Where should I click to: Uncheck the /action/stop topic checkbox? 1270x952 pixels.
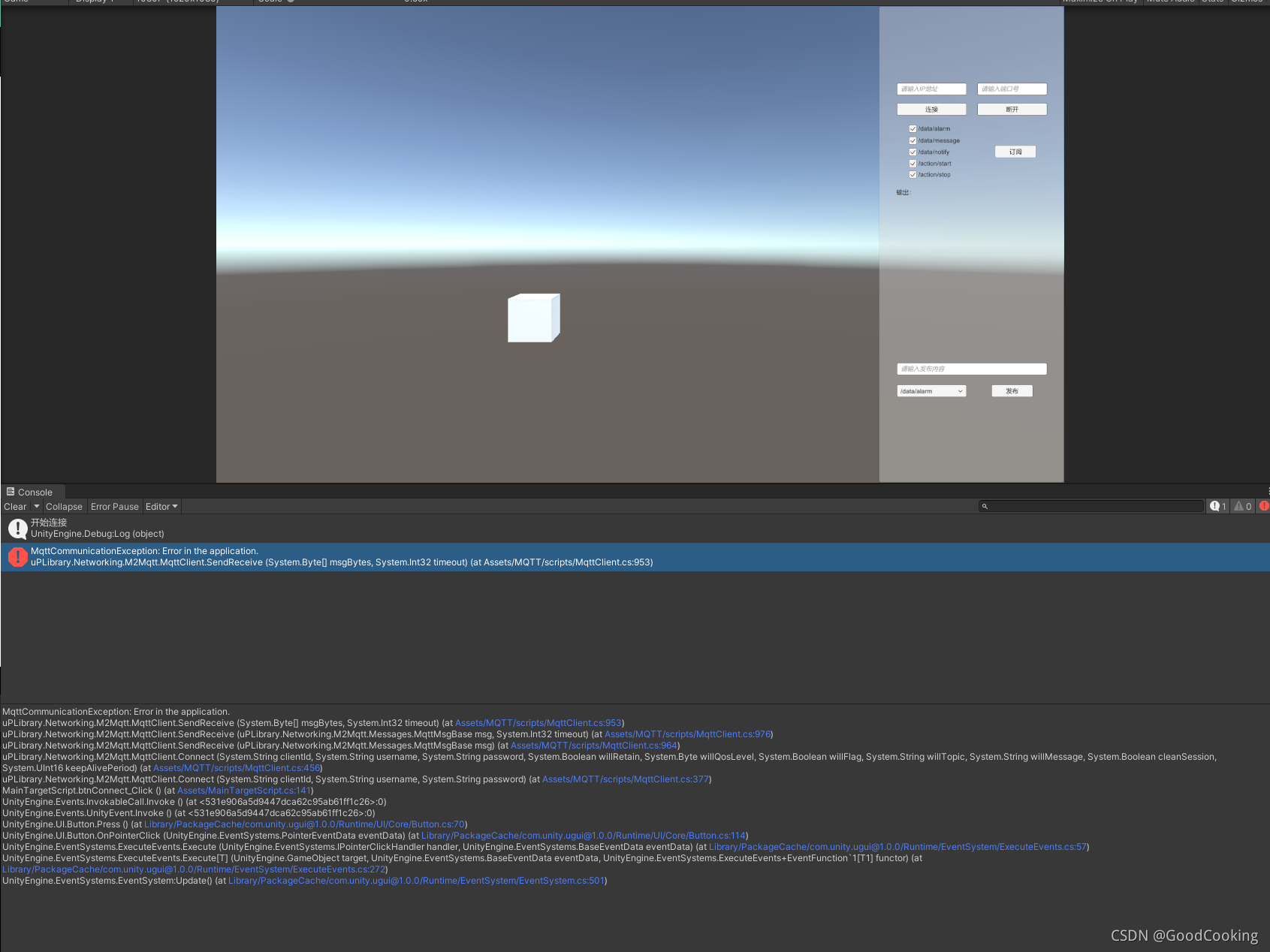click(x=913, y=175)
